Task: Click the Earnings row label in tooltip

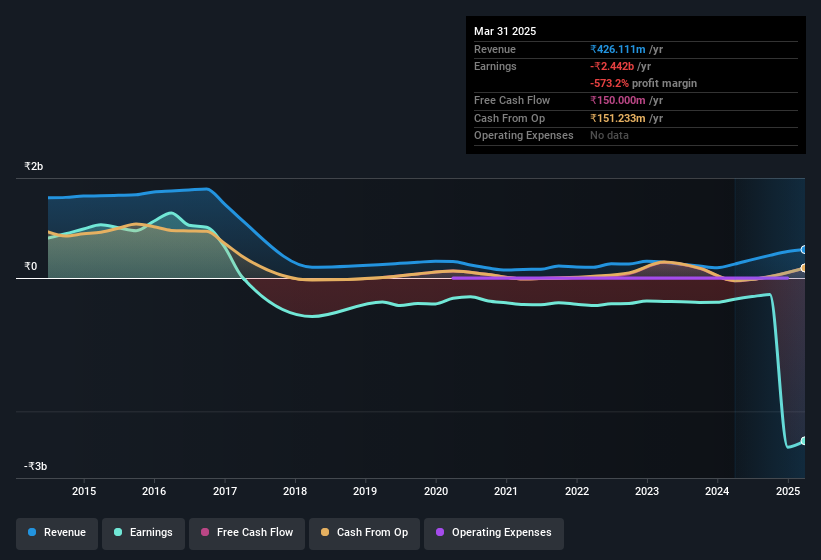Action: point(495,66)
